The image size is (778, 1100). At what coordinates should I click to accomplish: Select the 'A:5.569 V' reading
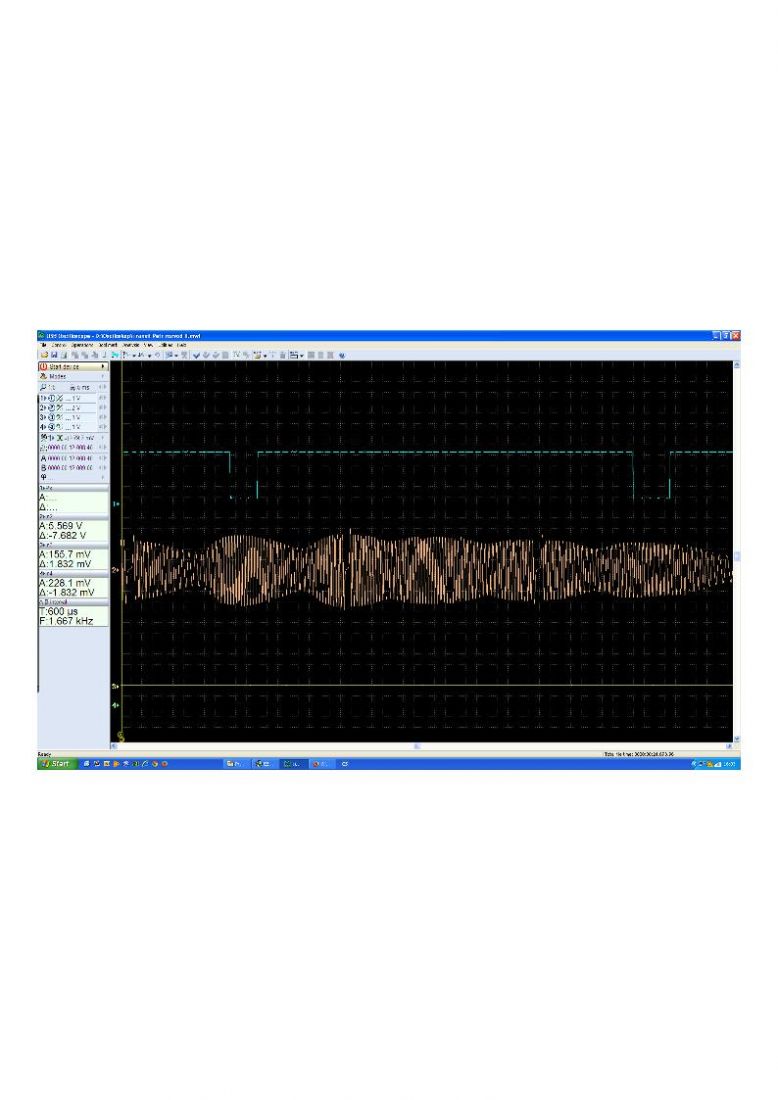(x=61, y=525)
